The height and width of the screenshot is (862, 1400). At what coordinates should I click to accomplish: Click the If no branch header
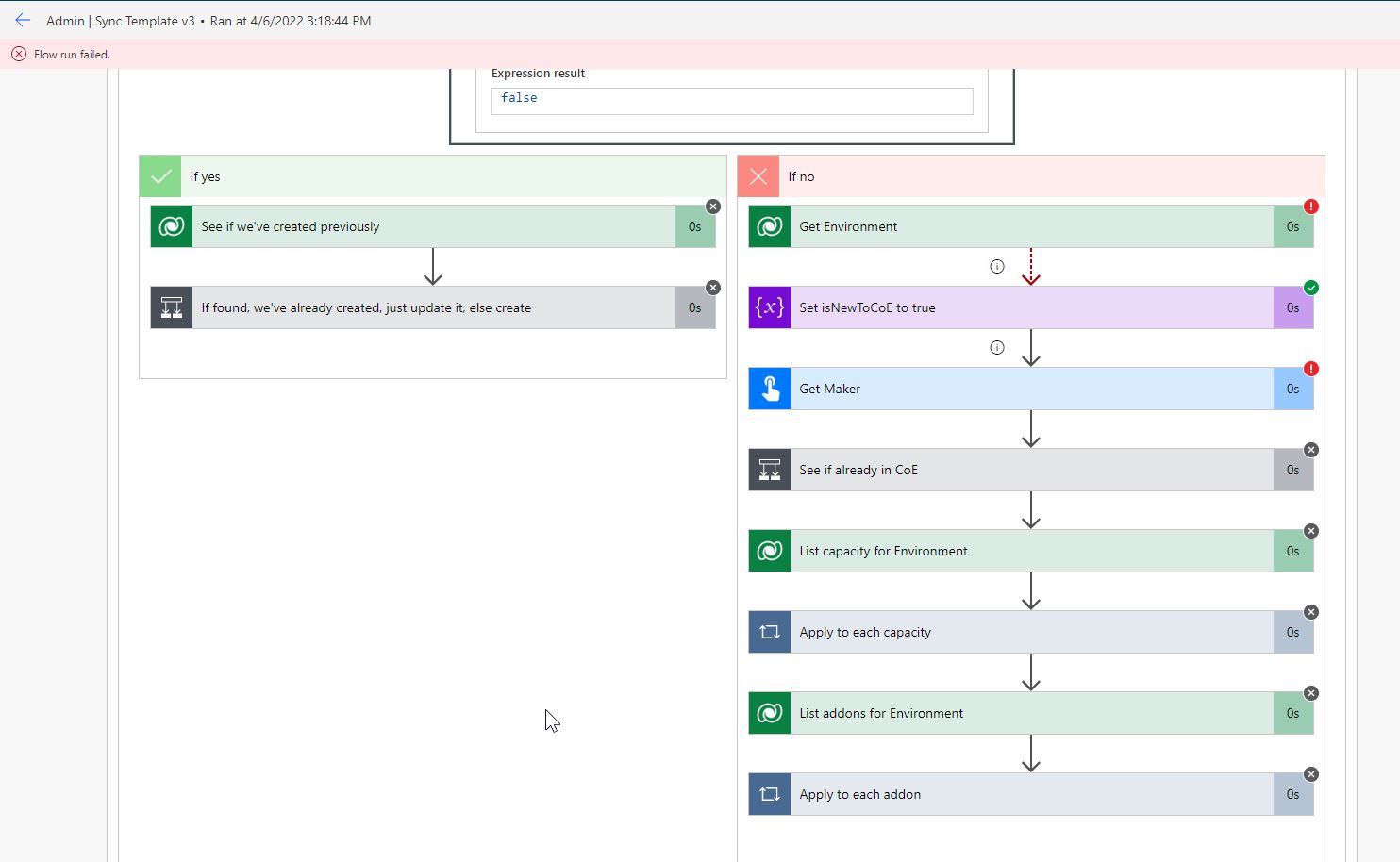pyautogui.click(x=1031, y=176)
